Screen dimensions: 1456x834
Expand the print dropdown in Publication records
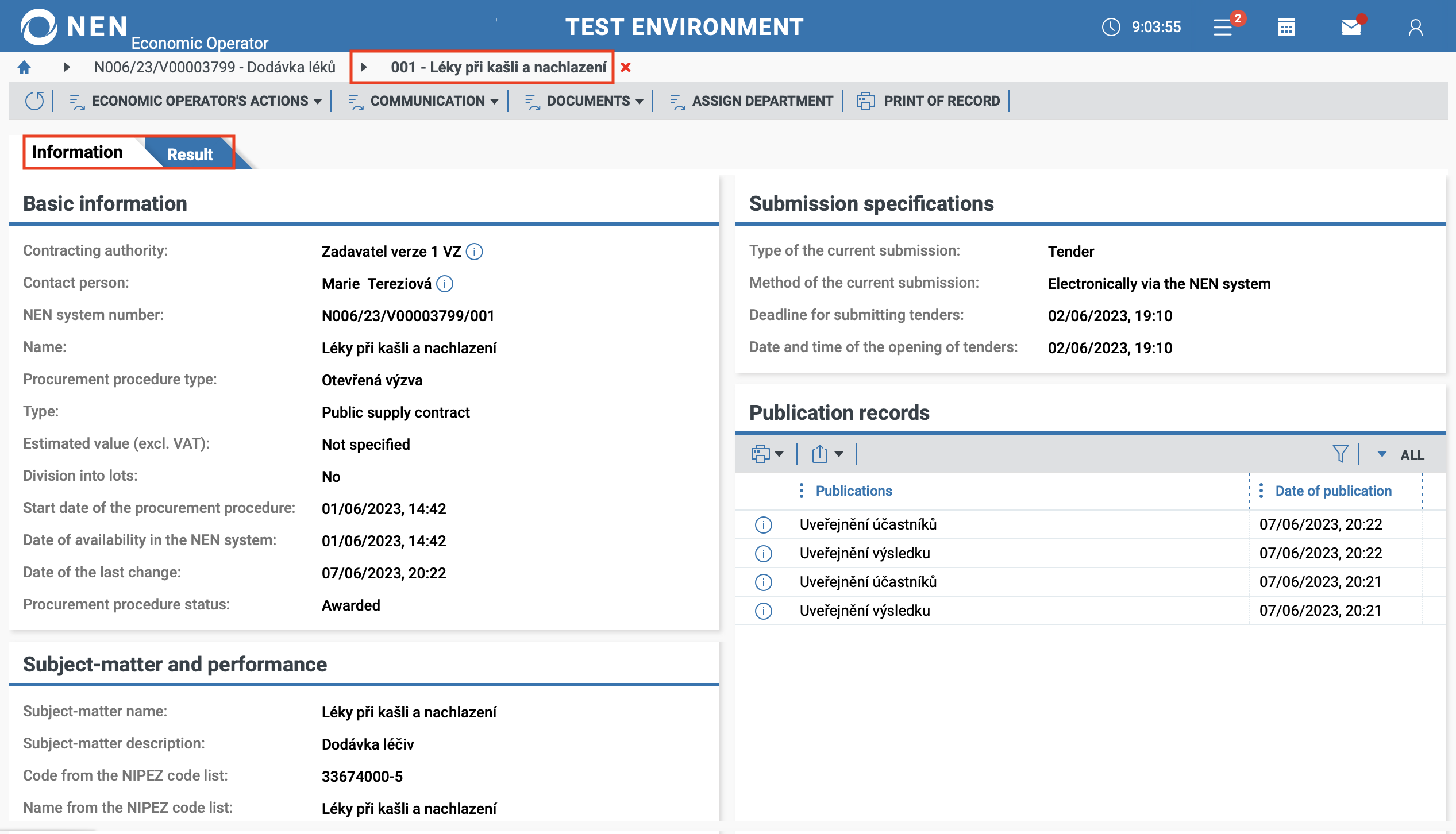click(x=767, y=454)
